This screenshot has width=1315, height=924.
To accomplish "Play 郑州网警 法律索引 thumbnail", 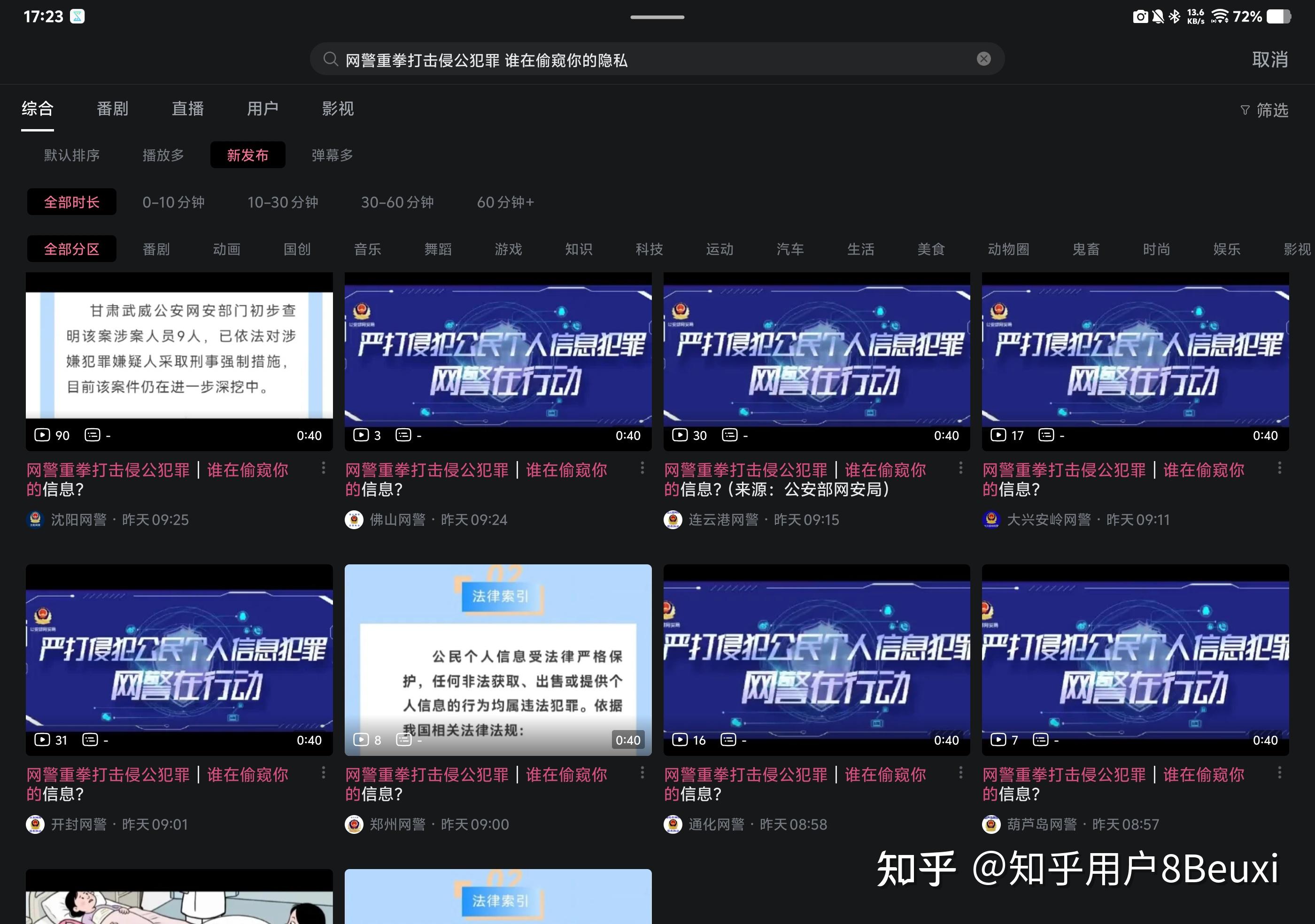I will [498, 660].
